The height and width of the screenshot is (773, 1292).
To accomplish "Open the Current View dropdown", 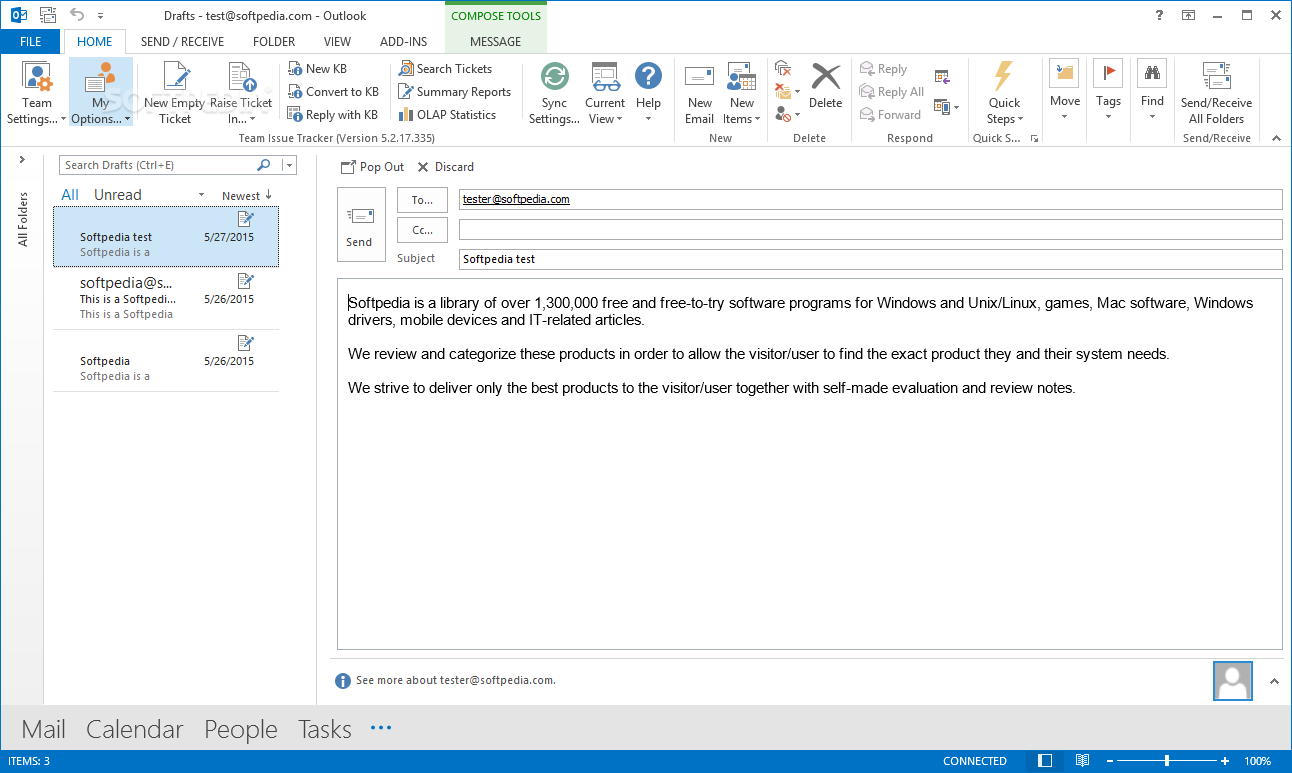I will tap(605, 93).
